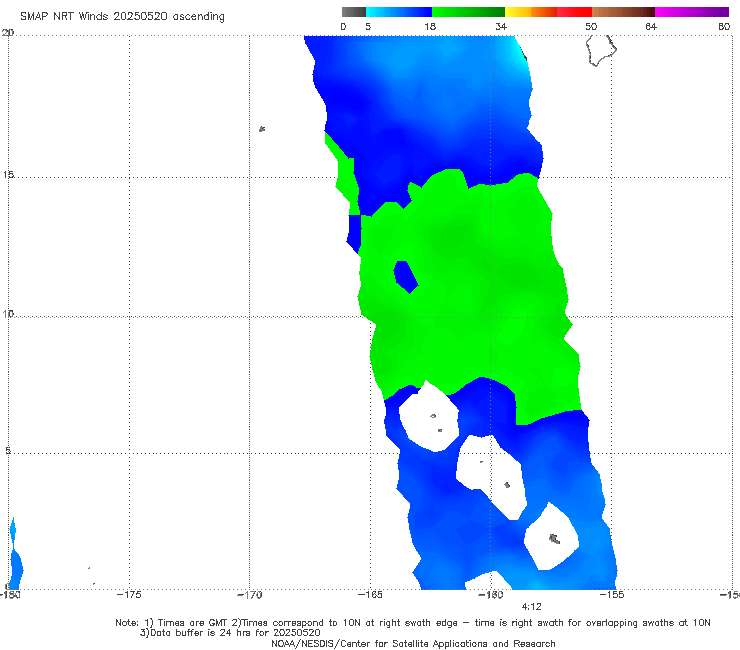Click the color bar label '50'
This screenshot has width=740, height=650.
click(x=591, y=27)
